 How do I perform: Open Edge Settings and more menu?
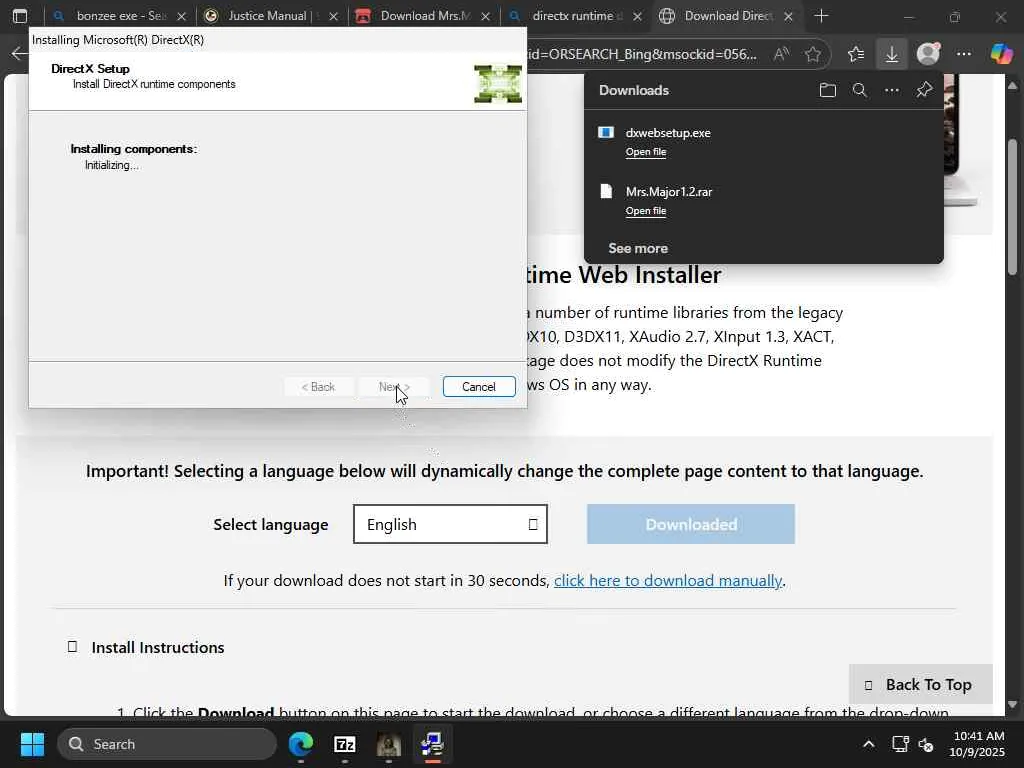pyautogui.click(x=964, y=54)
